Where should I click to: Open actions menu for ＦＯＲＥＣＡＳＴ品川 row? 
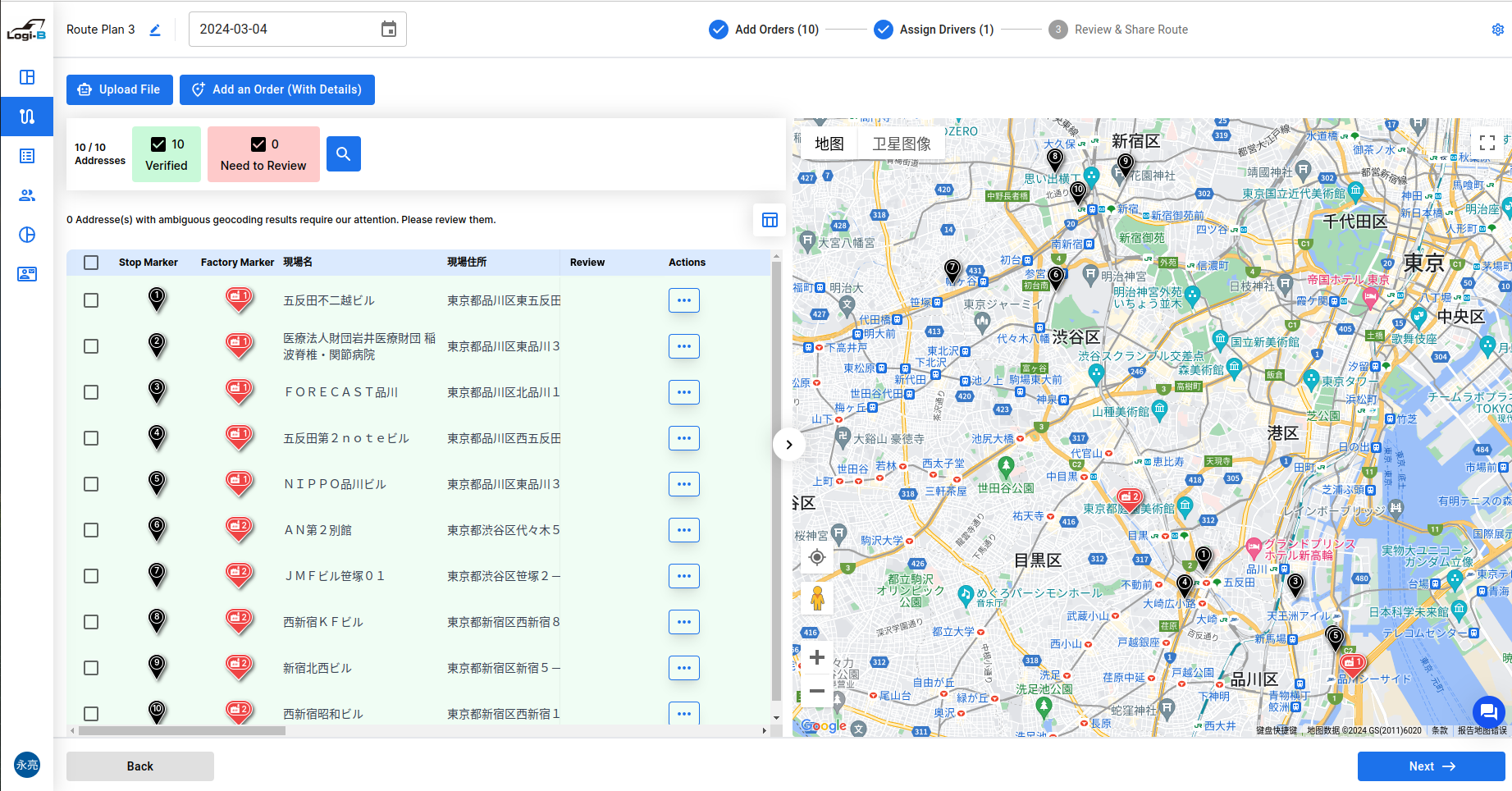[683, 392]
